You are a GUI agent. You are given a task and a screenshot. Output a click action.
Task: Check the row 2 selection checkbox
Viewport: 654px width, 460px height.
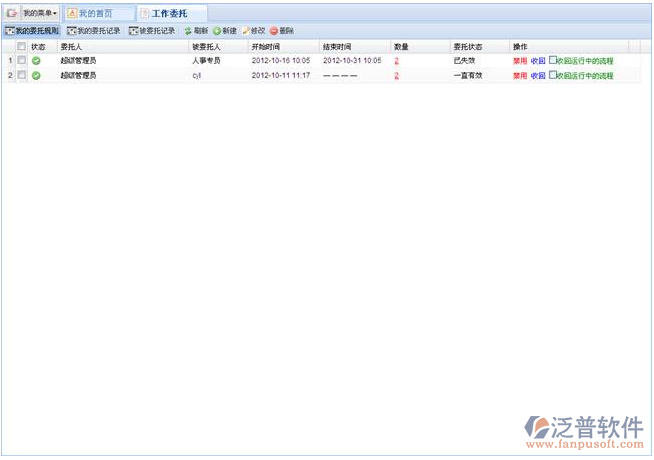coord(22,75)
